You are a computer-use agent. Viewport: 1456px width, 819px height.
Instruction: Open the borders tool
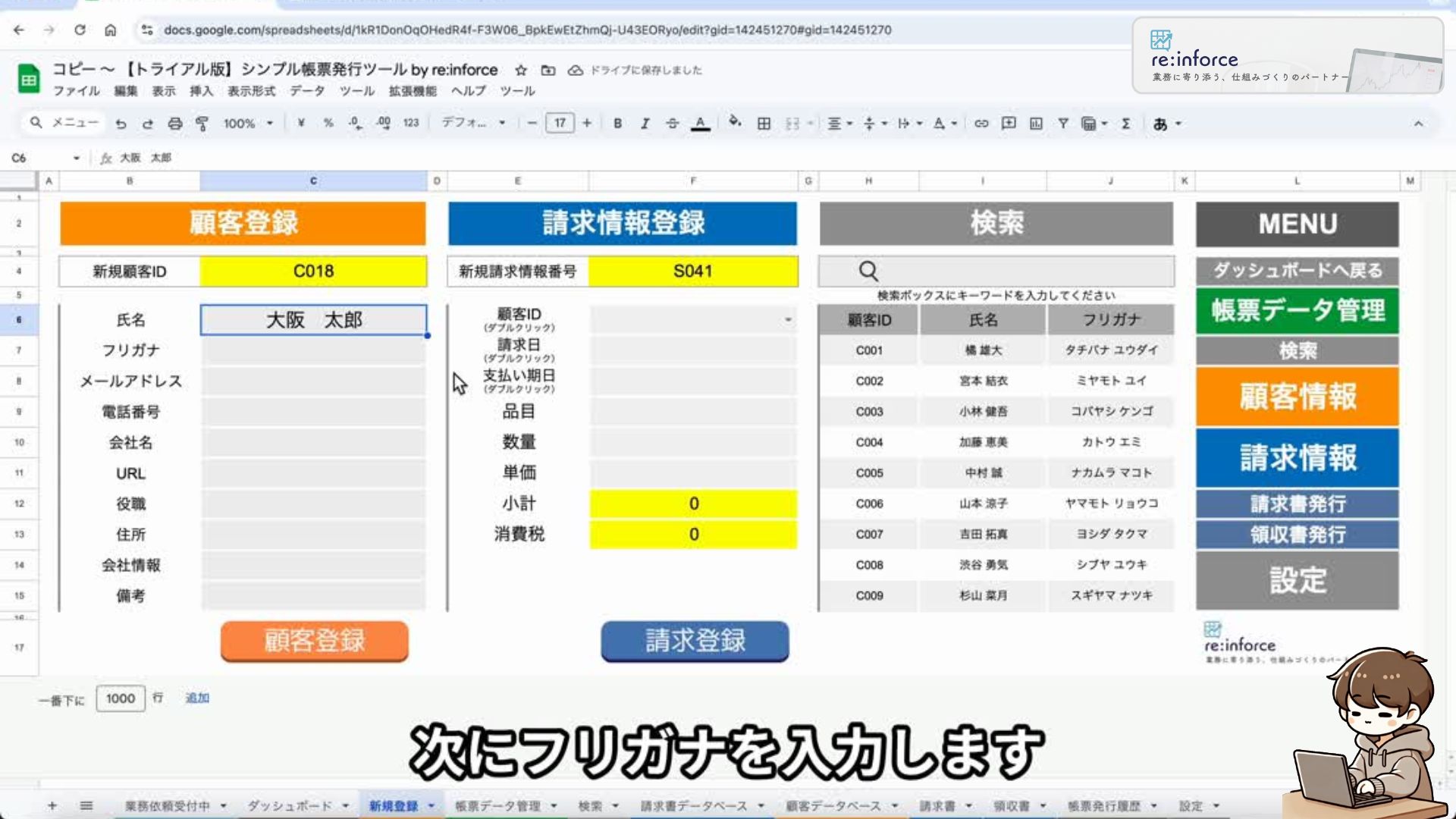764,124
